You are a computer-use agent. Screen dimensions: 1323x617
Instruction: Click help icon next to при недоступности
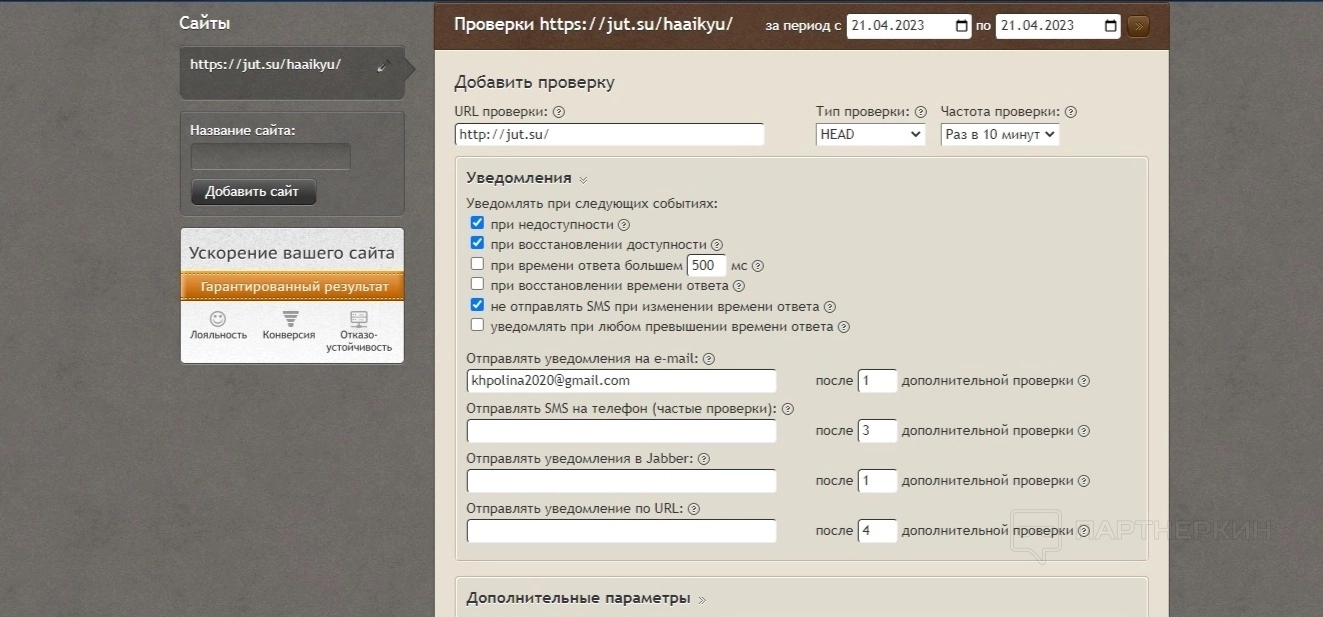pyautogui.click(x=624, y=225)
